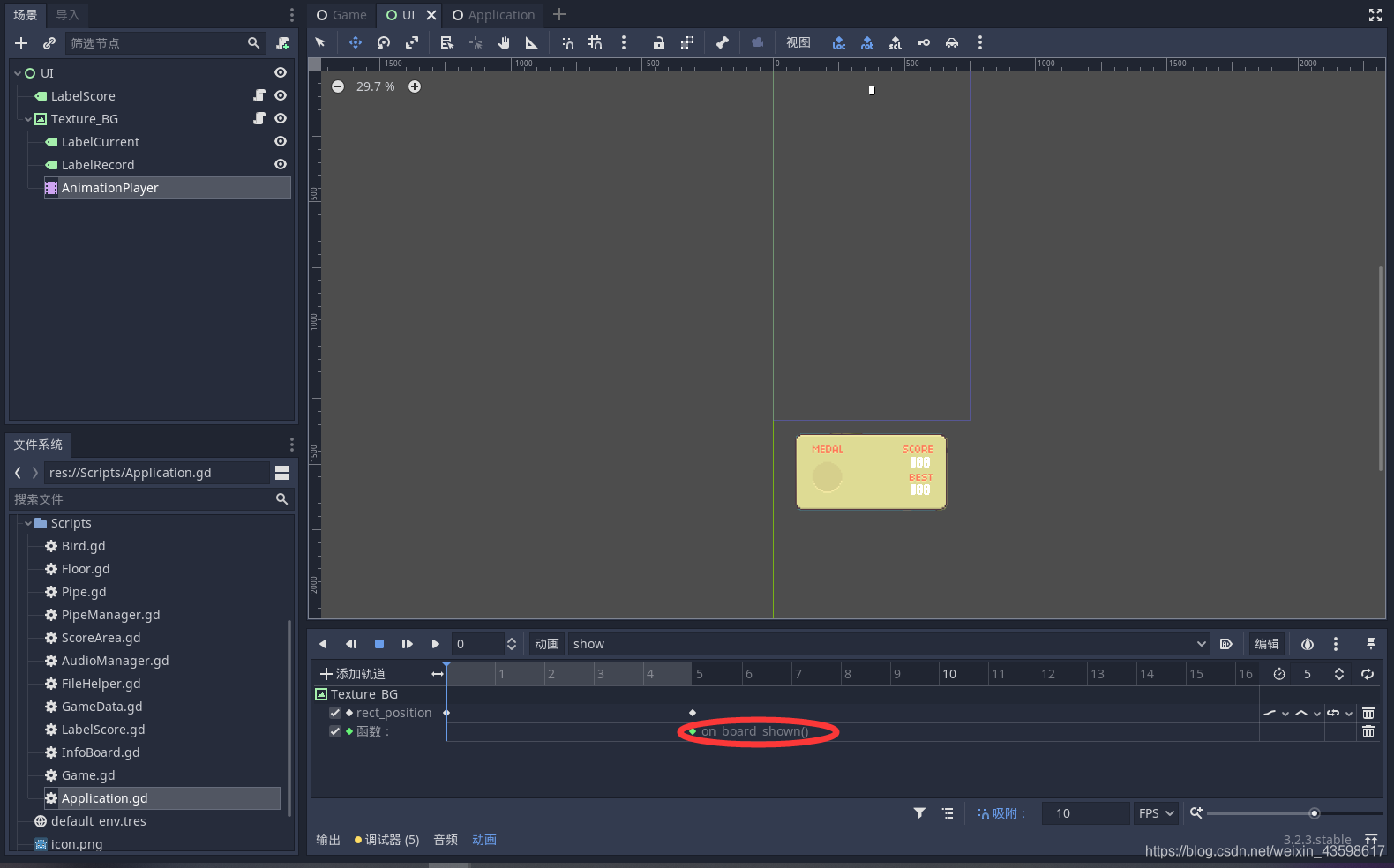
Task: Hide the Texture_BG node
Action: tap(281, 118)
